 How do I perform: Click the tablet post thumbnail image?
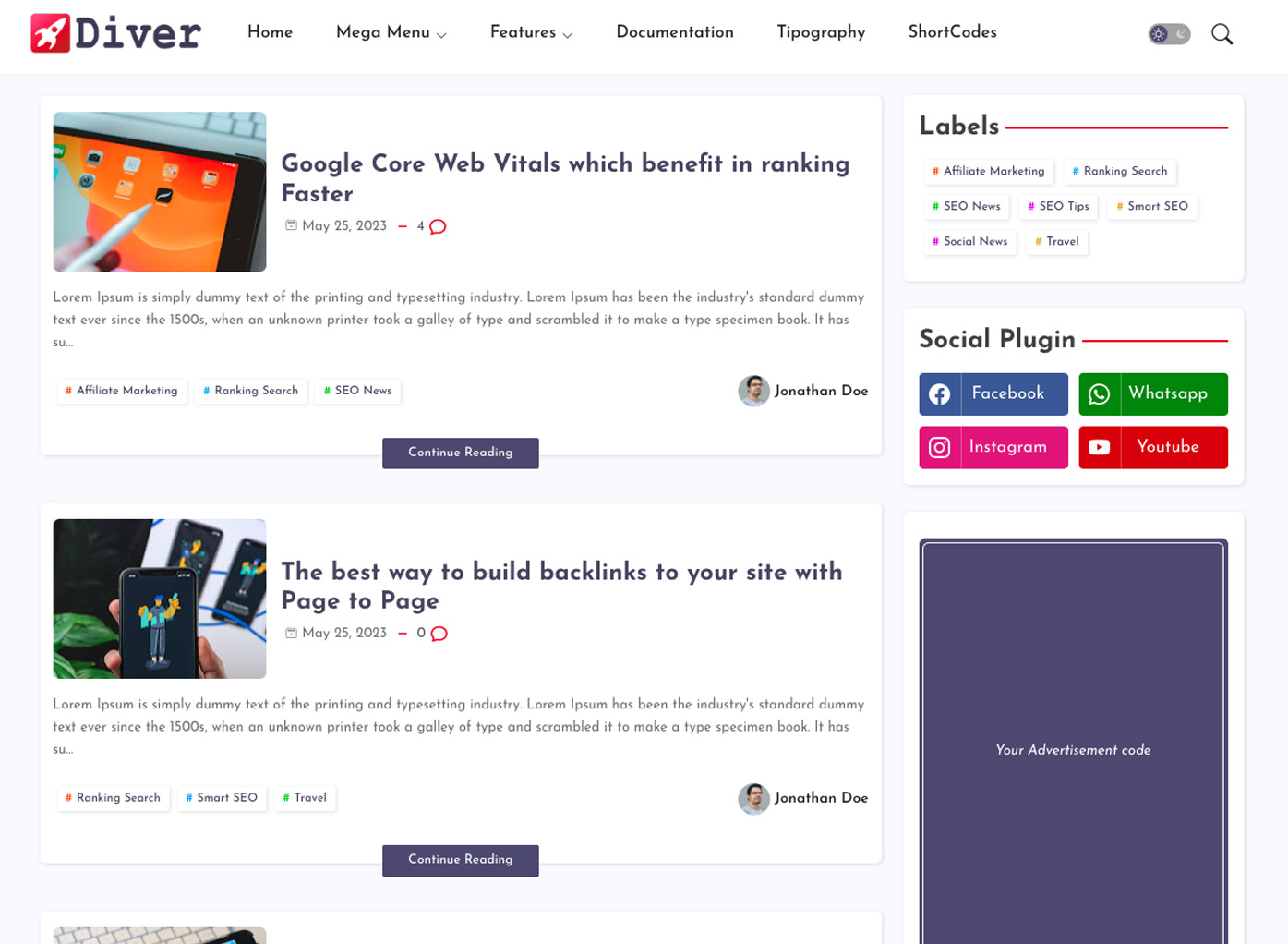click(x=160, y=192)
